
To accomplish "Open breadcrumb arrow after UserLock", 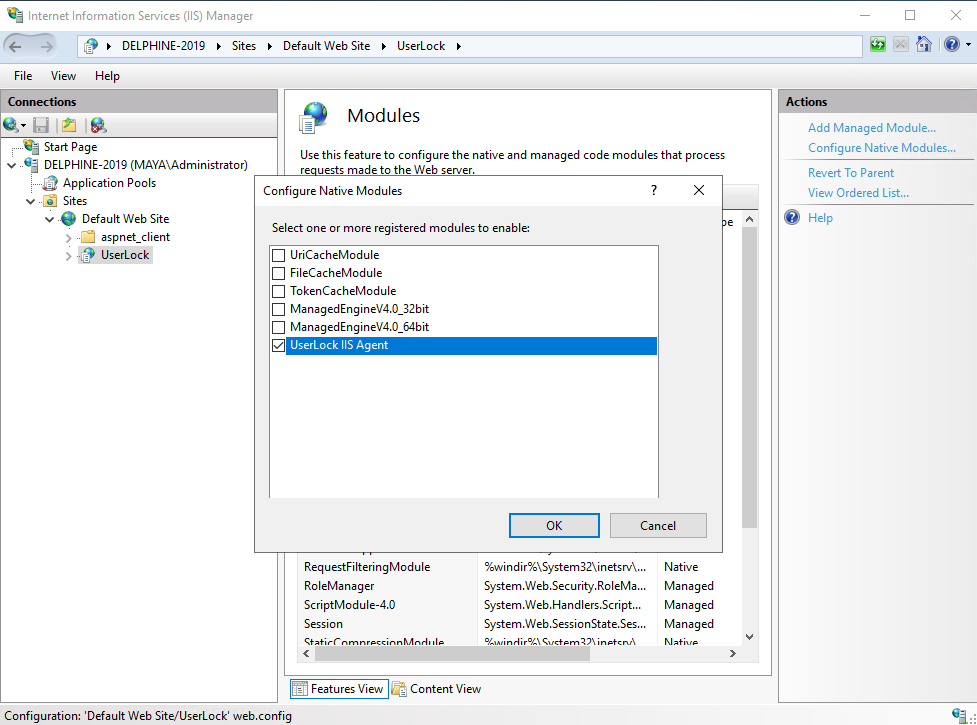I will pyautogui.click(x=459, y=46).
